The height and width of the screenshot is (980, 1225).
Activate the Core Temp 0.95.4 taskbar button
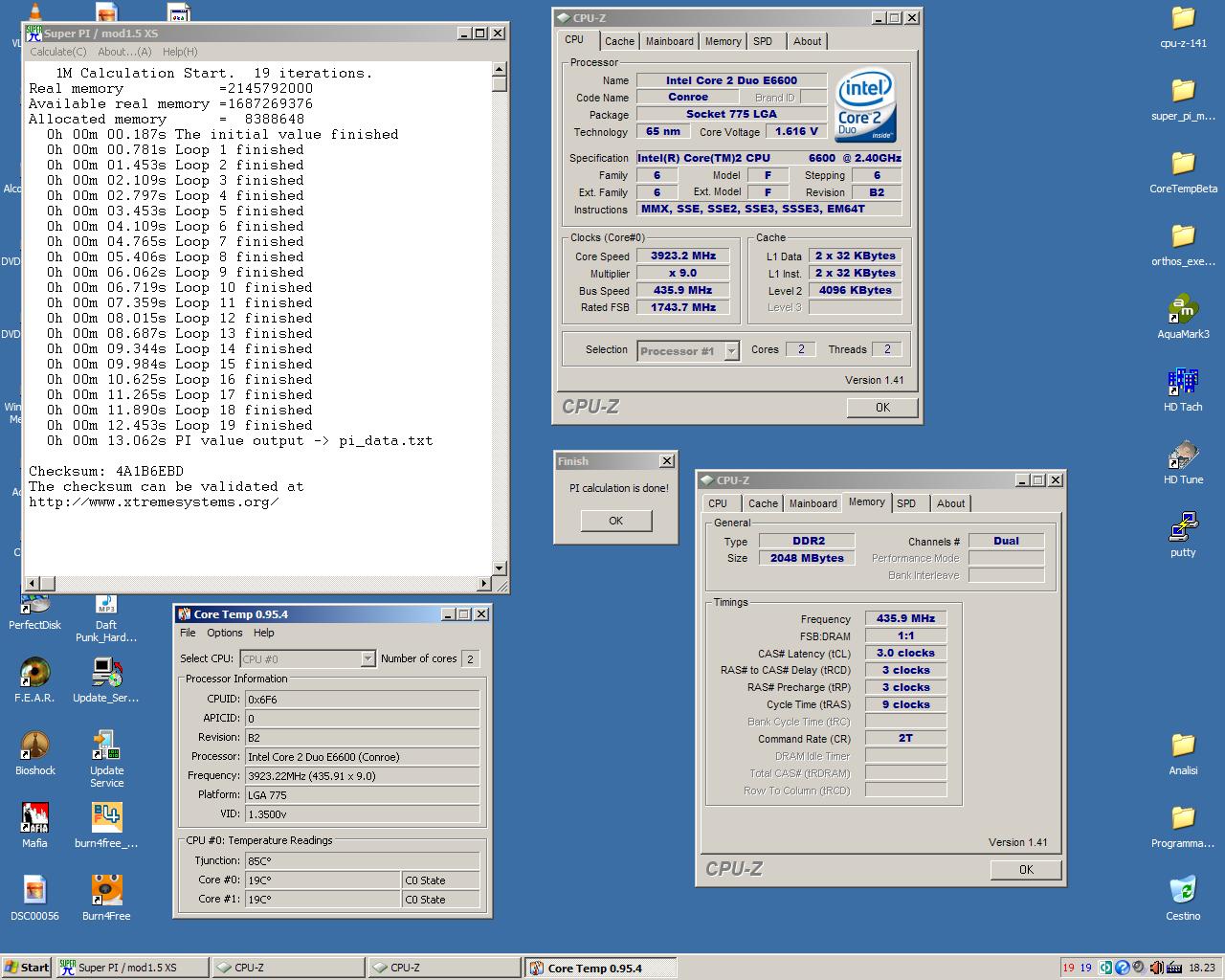(600, 968)
